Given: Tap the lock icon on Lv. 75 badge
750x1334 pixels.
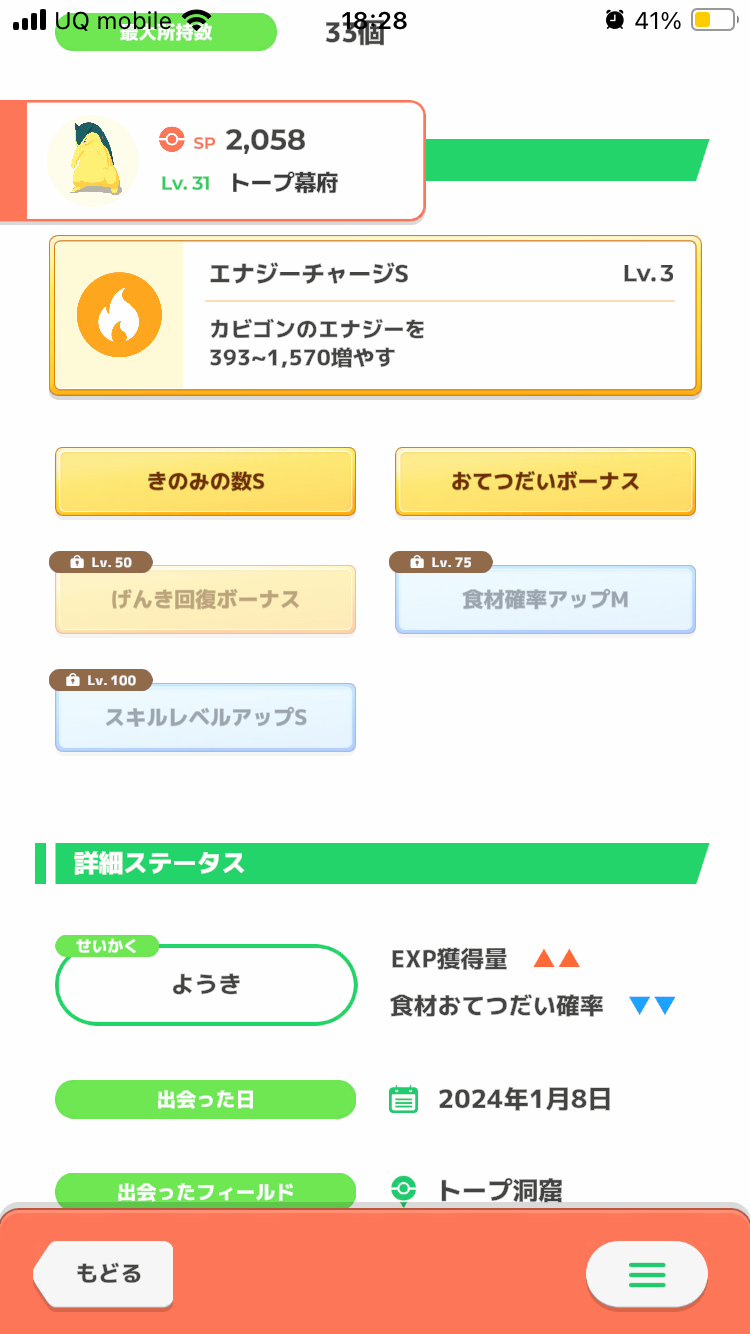Looking at the screenshot, I should pos(416,563).
